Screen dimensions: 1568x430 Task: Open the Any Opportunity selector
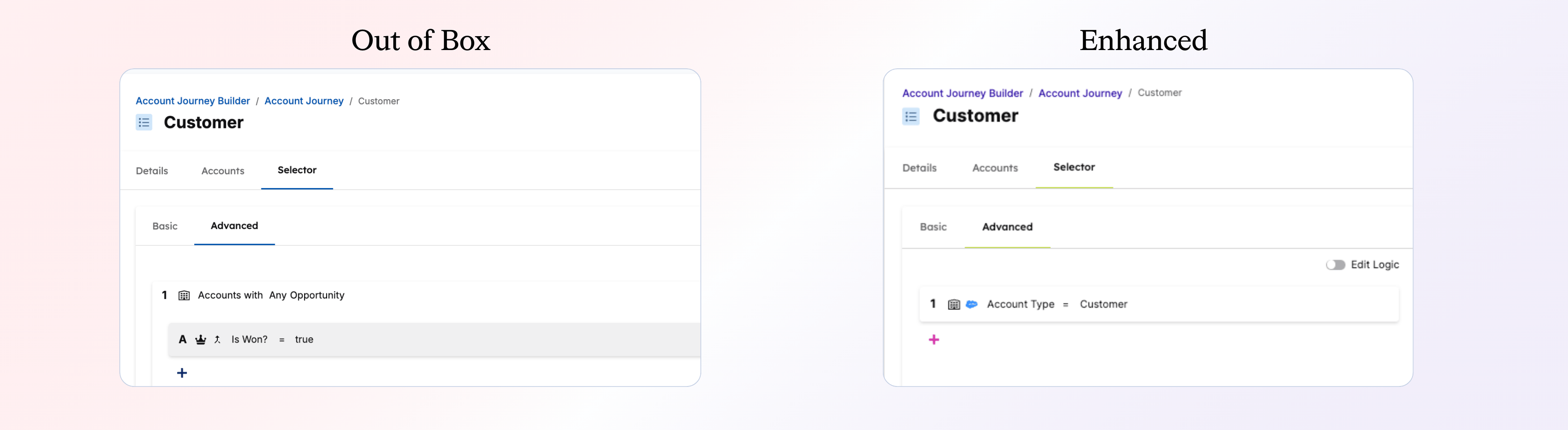pos(306,295)
